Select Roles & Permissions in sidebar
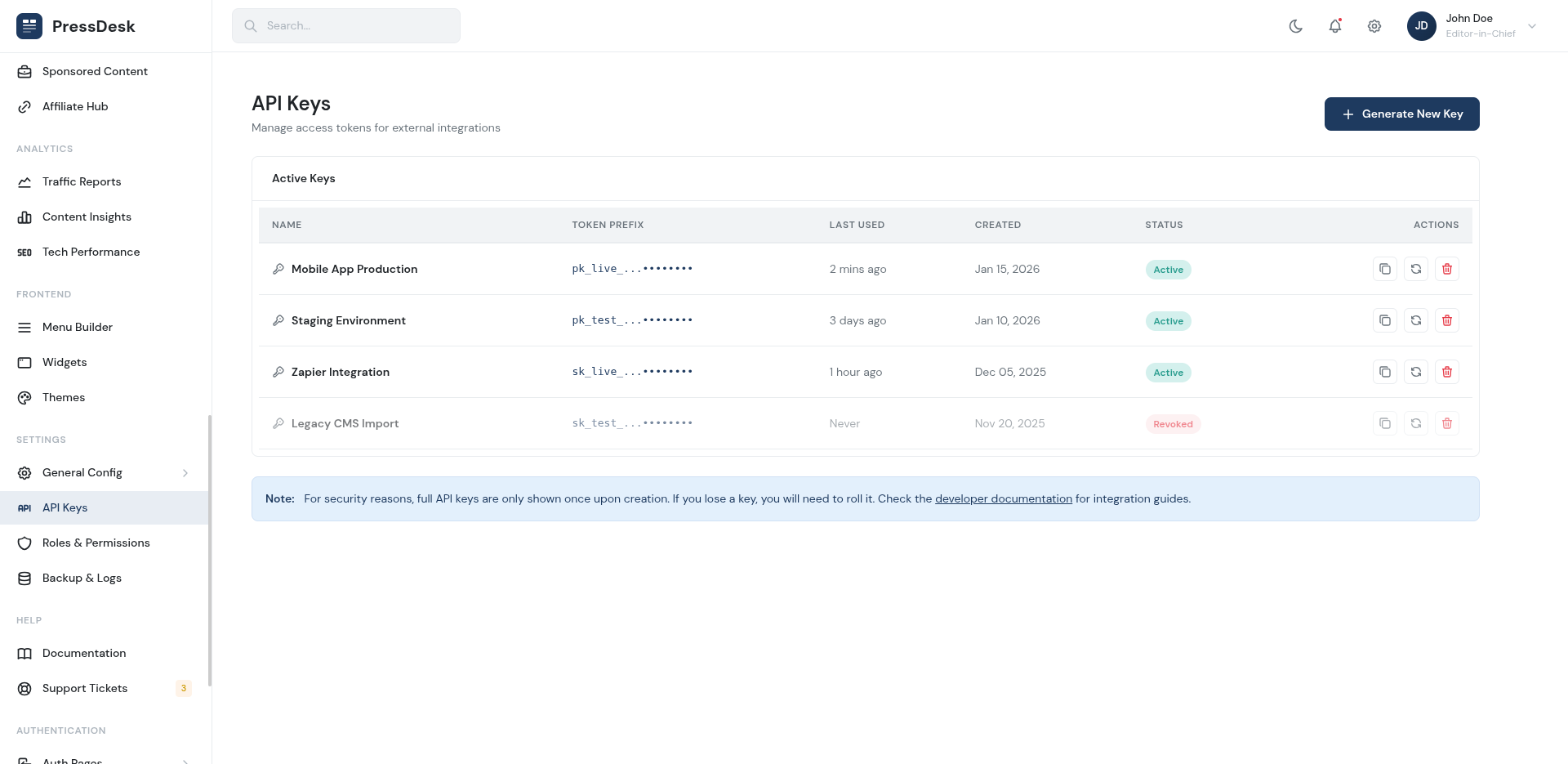Image resolution: width=1568 pixels, height=764 pixels. 96,543
